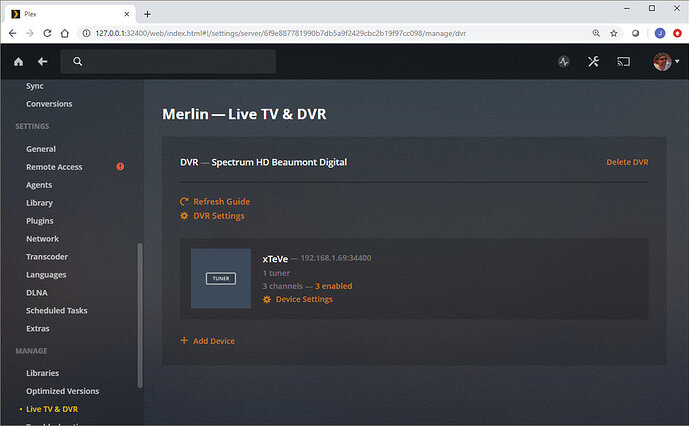Open Extras settings
The height and width of the screenshot is (426, 689).
pyautogui.click(x=37, y=329)
